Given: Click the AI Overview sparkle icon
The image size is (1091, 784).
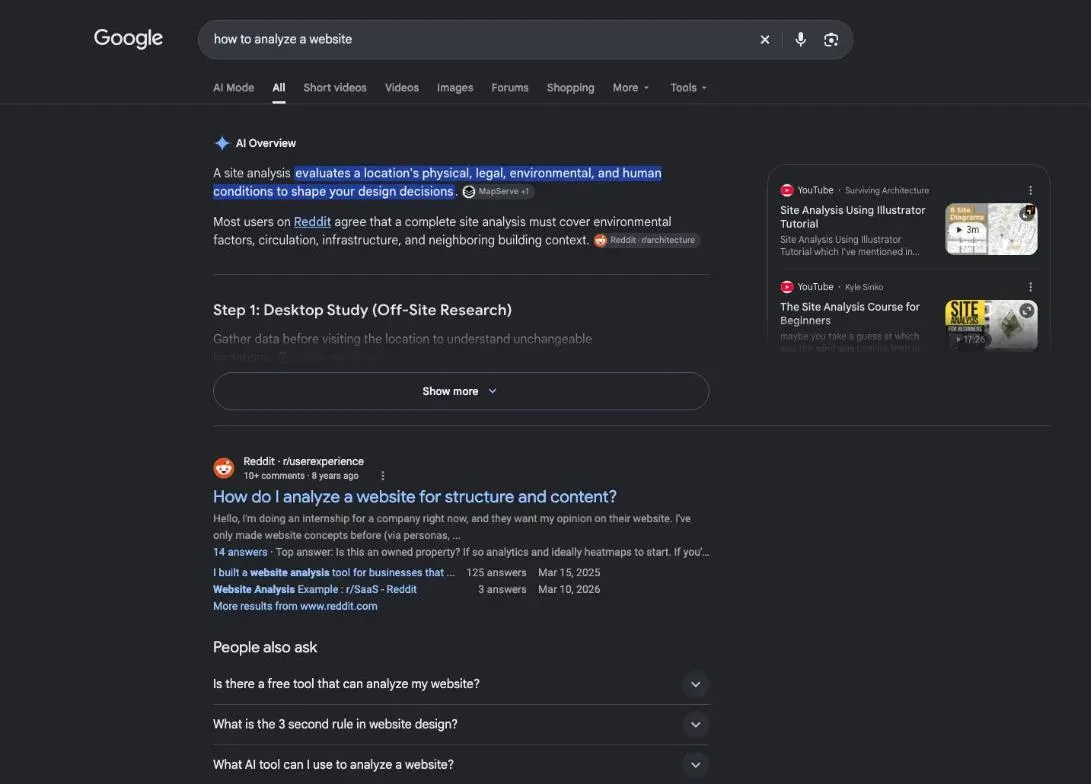Looking at the screenshot, I should click(x=222, y=143).
